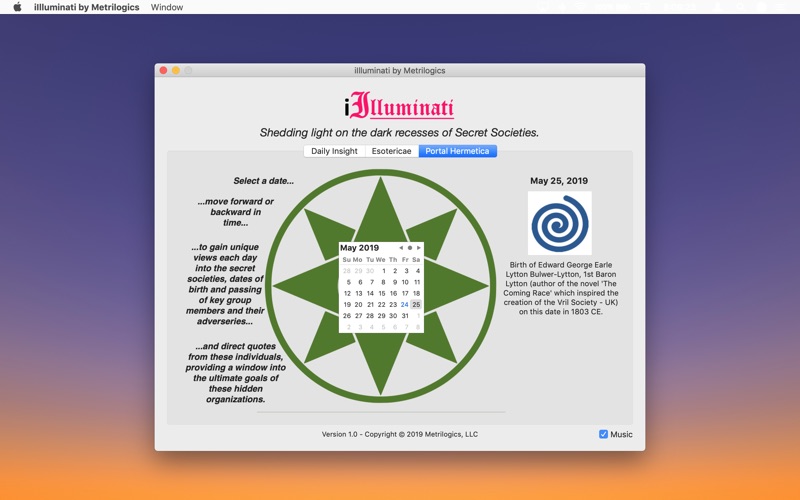Click day 23 in the calendar
Viewport: 800px width, 500px height.
coord(393,305)
